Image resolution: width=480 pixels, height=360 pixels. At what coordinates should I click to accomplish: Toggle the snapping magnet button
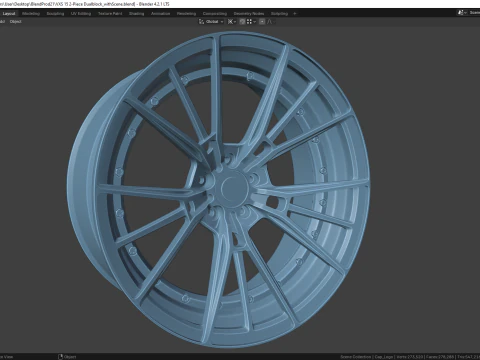point(242,22)
